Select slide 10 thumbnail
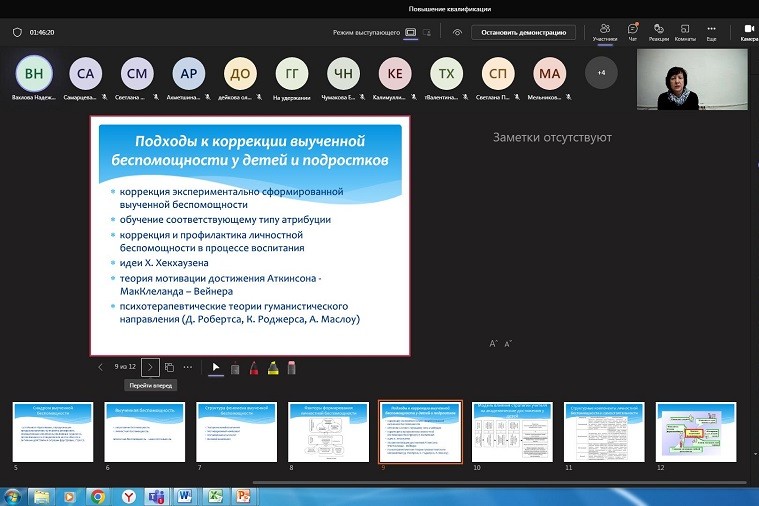 [512, 432]
